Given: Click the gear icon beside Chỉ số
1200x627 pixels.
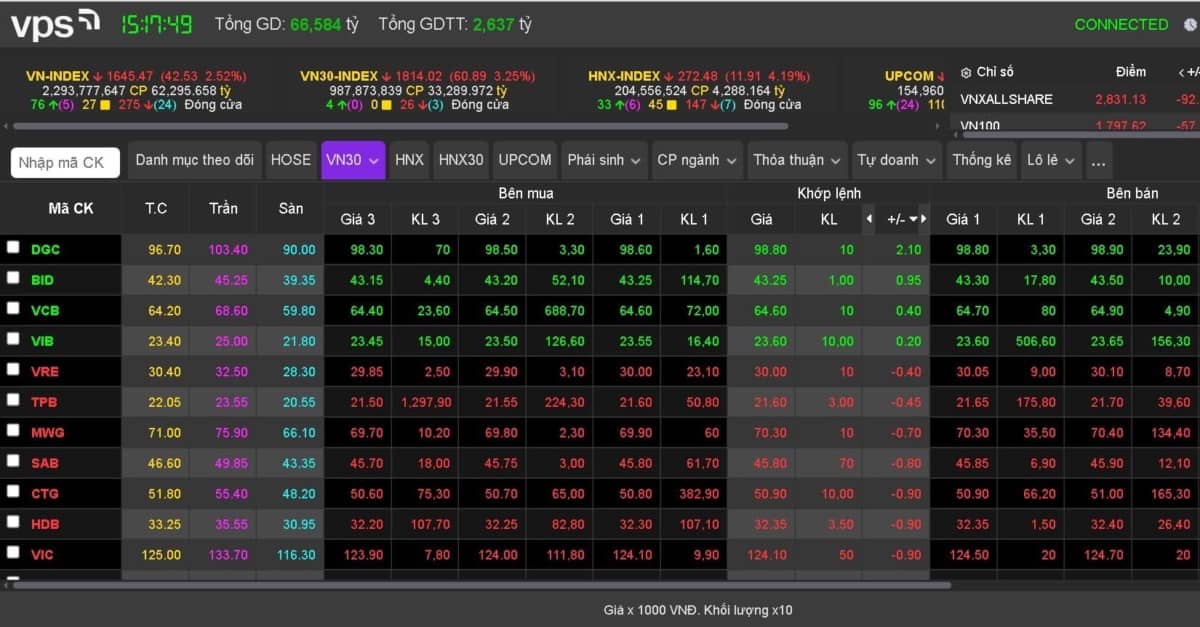Looking at the screenshot, I should point(966,73).
